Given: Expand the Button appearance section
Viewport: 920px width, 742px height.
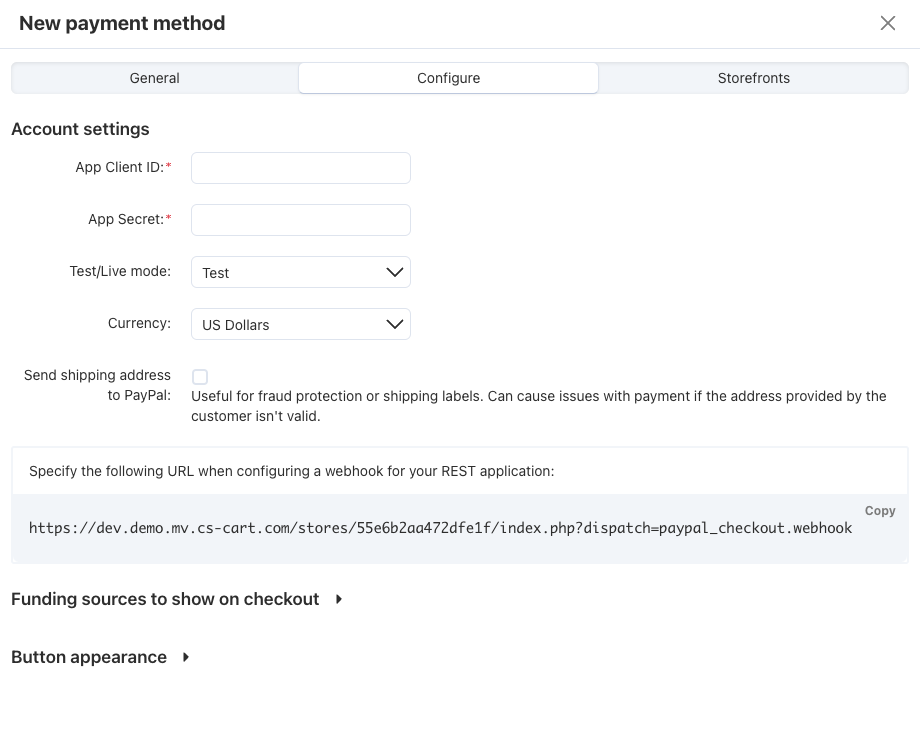Looking at the screenshot, I should click(101, 657).
